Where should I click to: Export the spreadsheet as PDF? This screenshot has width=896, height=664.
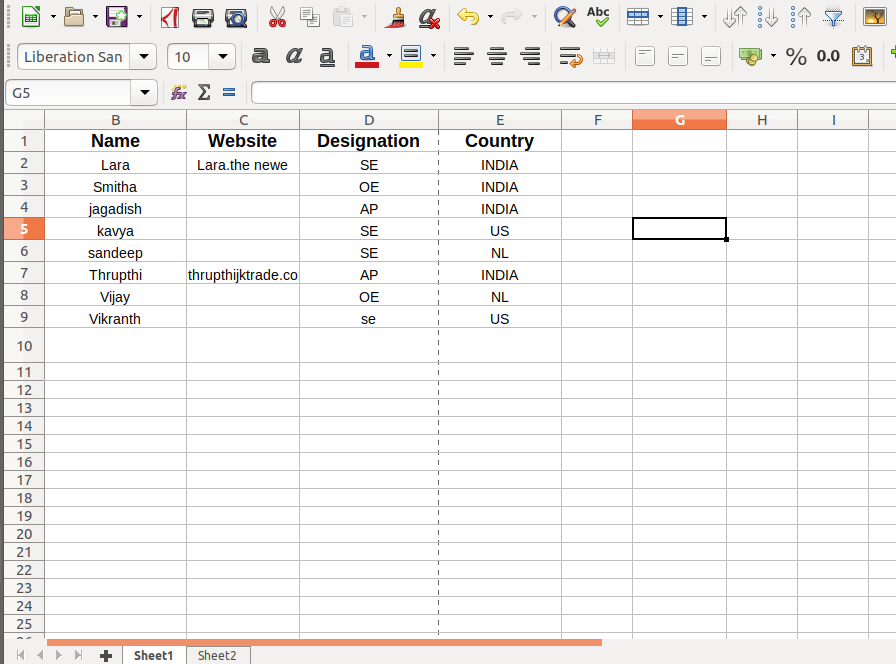pos(170,17)
